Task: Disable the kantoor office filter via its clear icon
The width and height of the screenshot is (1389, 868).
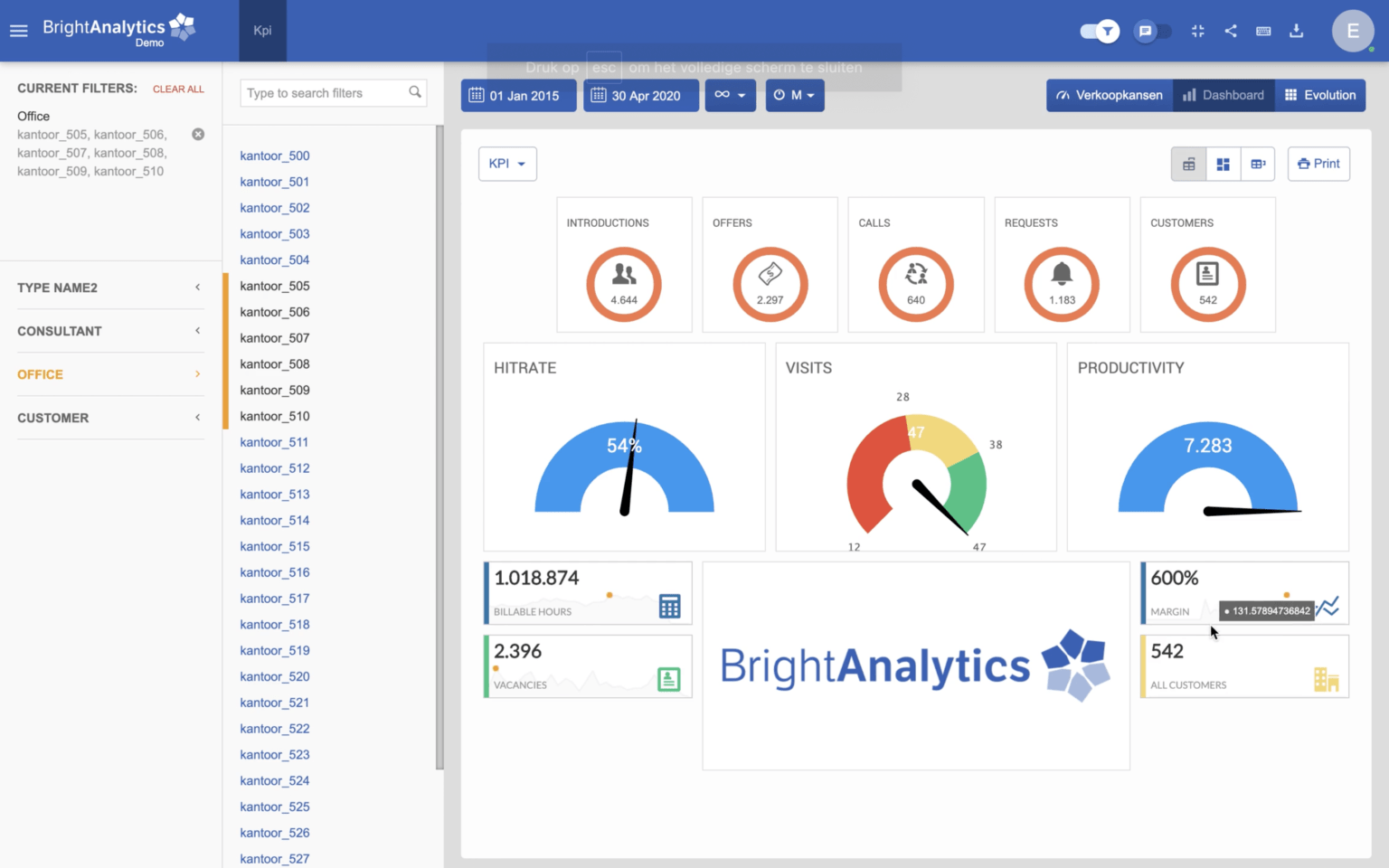Action: [198, 134]
